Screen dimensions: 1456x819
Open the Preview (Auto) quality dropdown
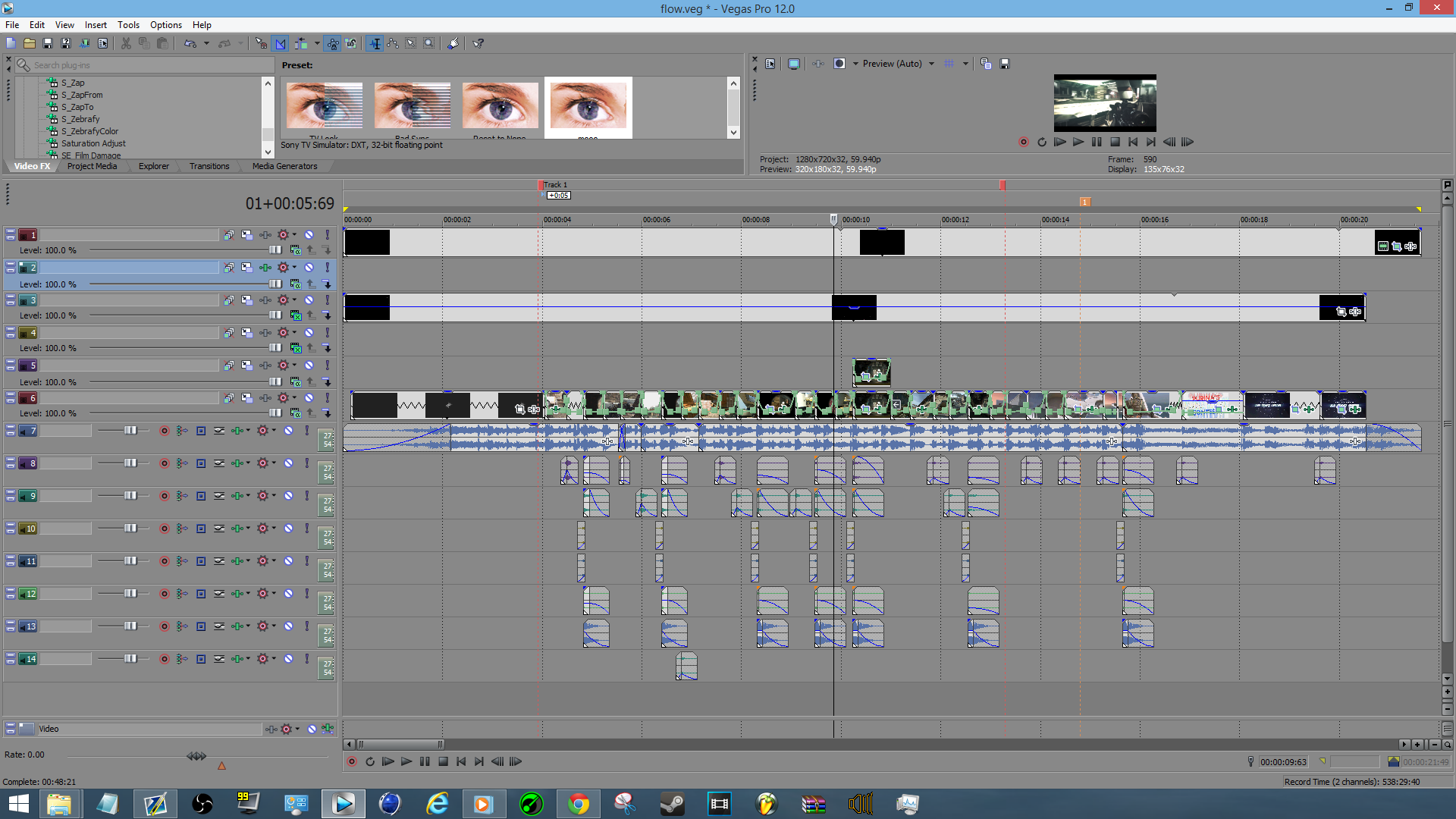click(931, 64)
